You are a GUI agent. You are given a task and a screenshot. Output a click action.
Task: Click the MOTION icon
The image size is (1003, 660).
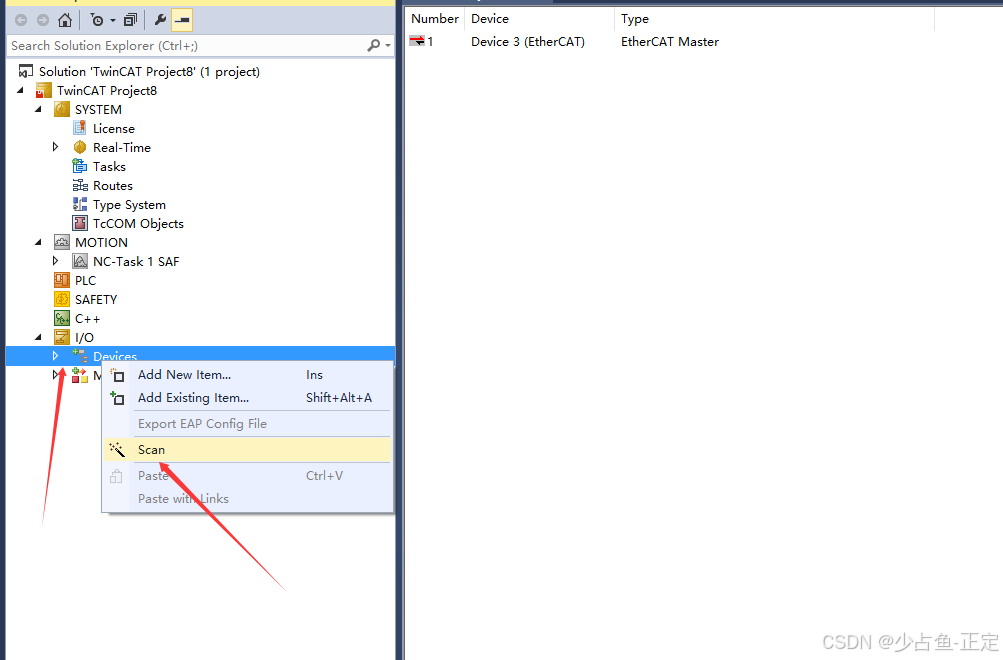tap(62, 242)
